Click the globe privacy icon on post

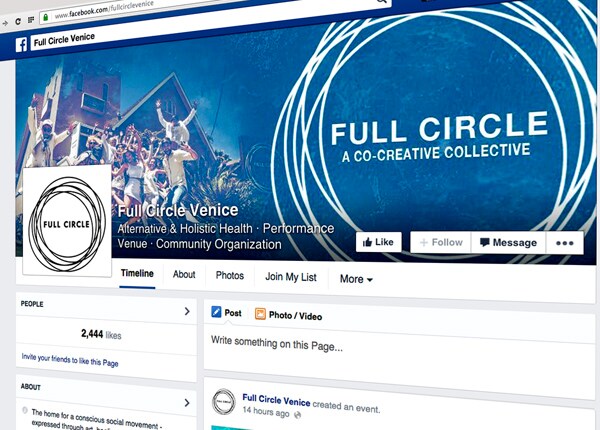coord(297,414)
